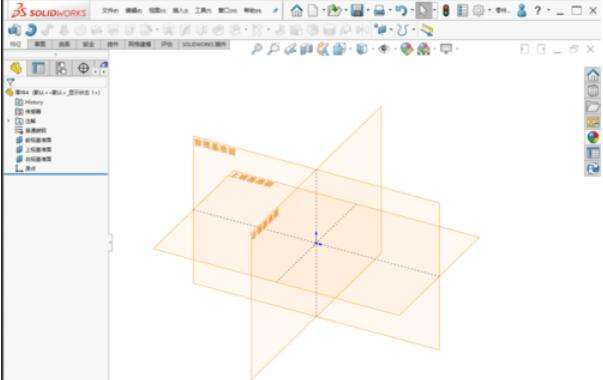The image size is (603, 380).
Task: Click Previous View icon in view toolbar
Action: tap(290, 49)
